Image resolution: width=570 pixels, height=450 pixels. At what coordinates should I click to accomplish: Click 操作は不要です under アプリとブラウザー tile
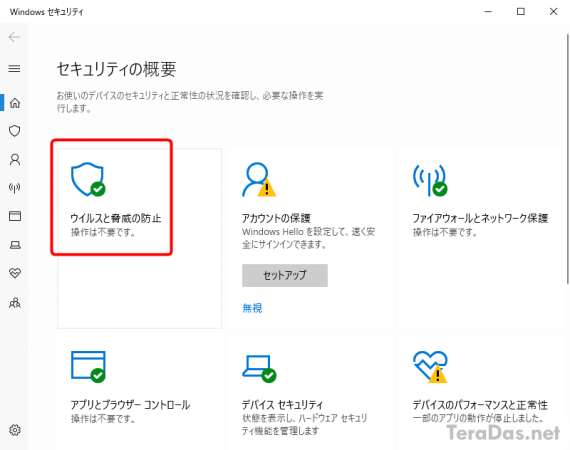103,418
